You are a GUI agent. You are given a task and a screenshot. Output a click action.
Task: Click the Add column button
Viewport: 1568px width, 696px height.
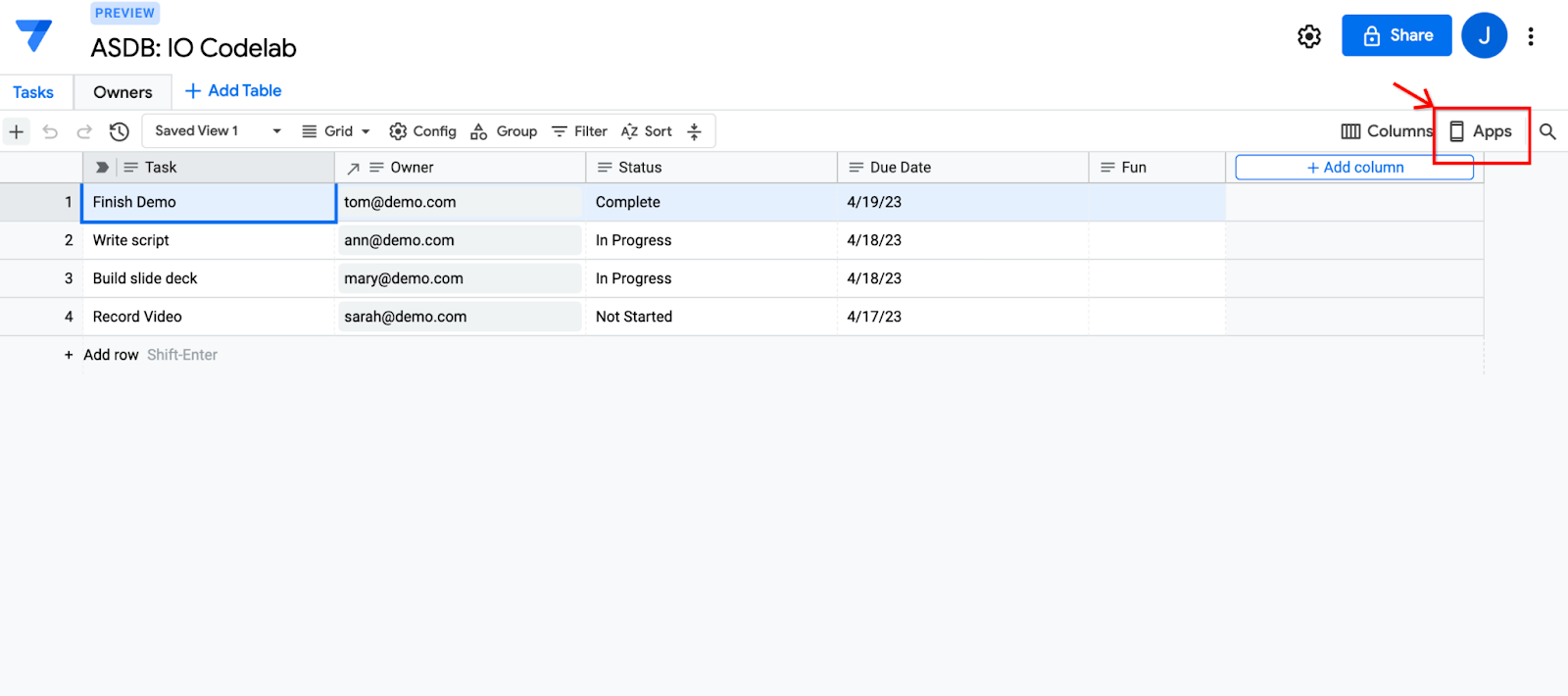click(1353, 168)
